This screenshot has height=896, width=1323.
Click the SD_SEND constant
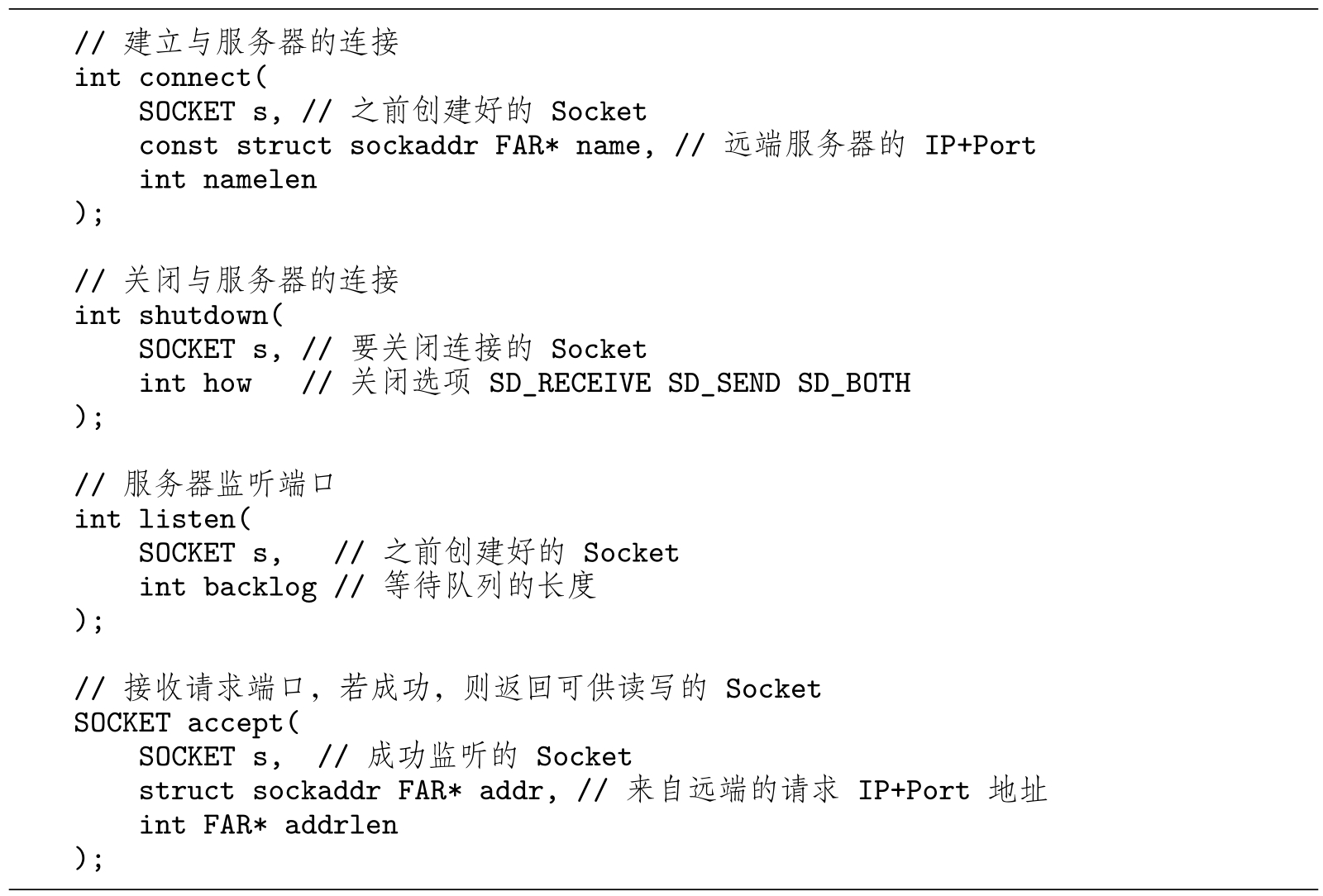tap(724, 384)
